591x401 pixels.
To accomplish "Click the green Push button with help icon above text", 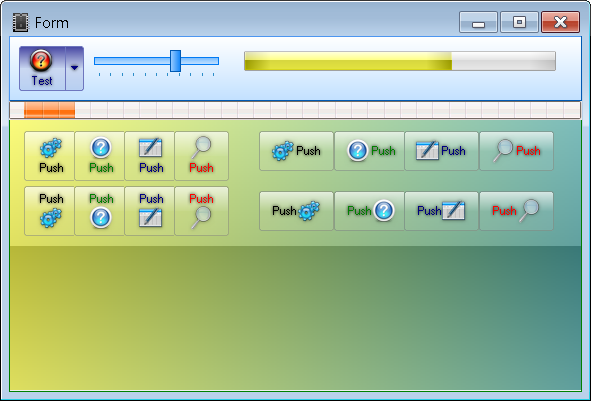I will 100,156.
